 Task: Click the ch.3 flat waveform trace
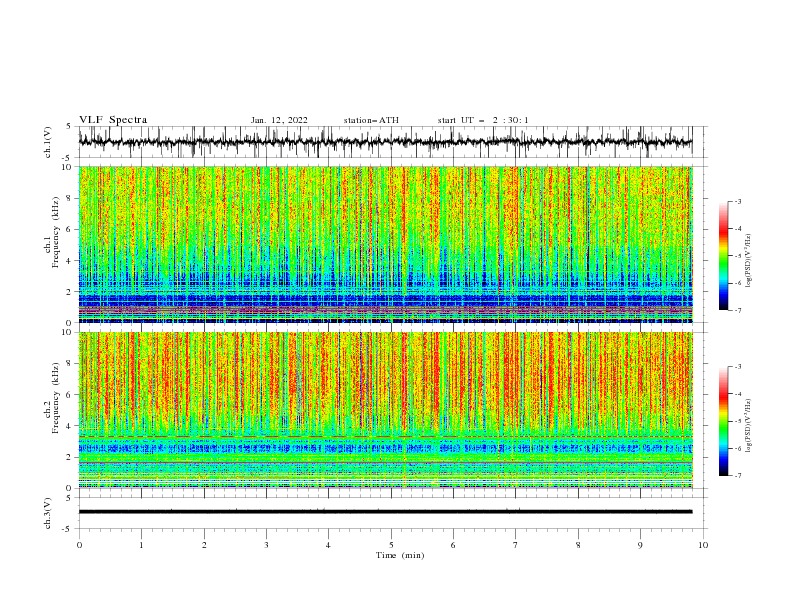(x=385, y=512)
